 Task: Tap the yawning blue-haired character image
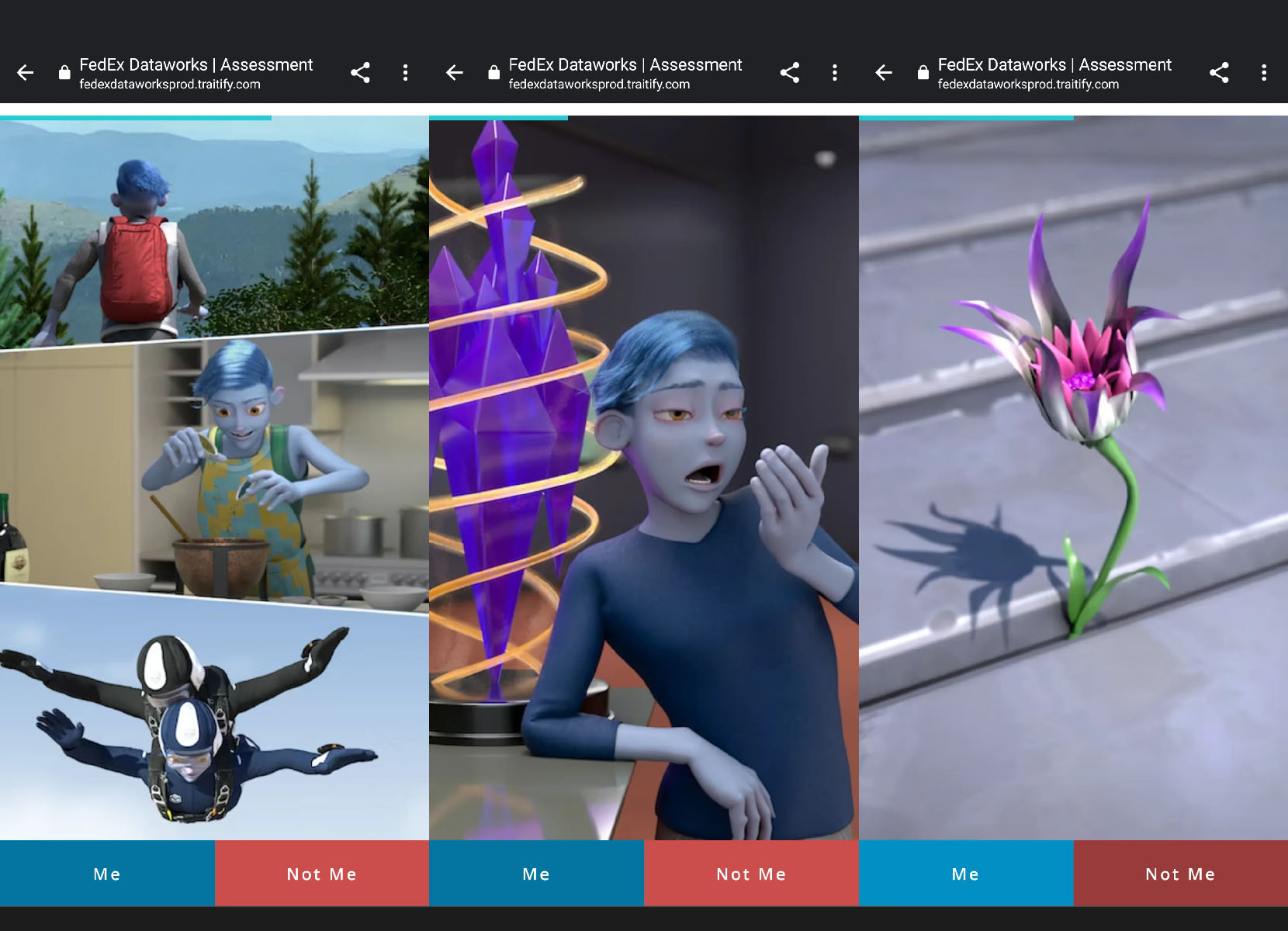coord(644,479)
